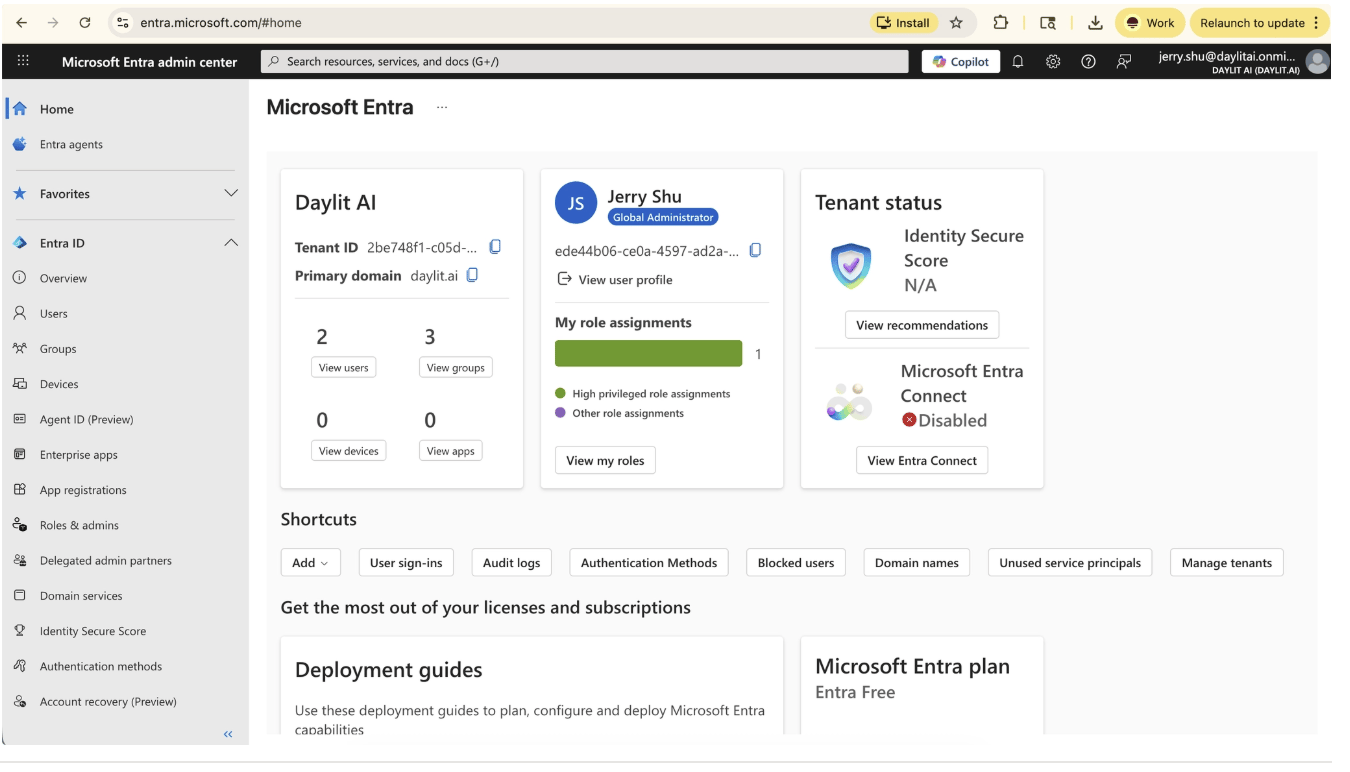Bookmark this page with star icon

point(956,23)
